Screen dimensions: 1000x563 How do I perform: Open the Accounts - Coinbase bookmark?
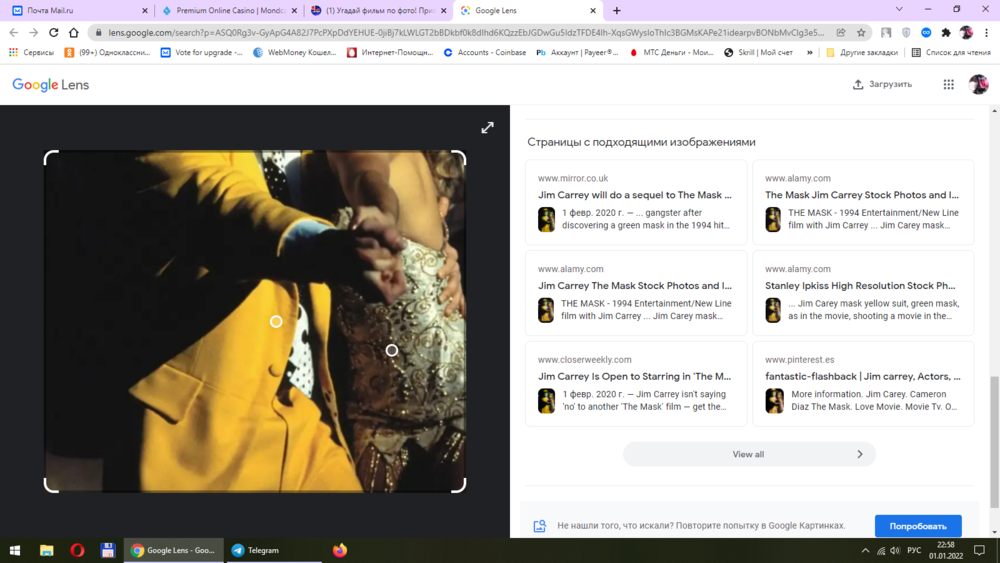coord(485,52)
